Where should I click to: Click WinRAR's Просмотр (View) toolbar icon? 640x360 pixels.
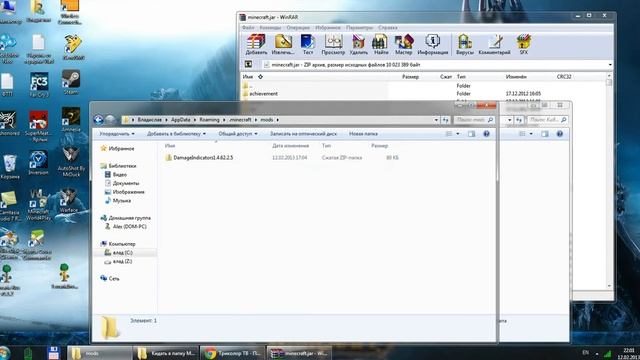tap(333, 44)
